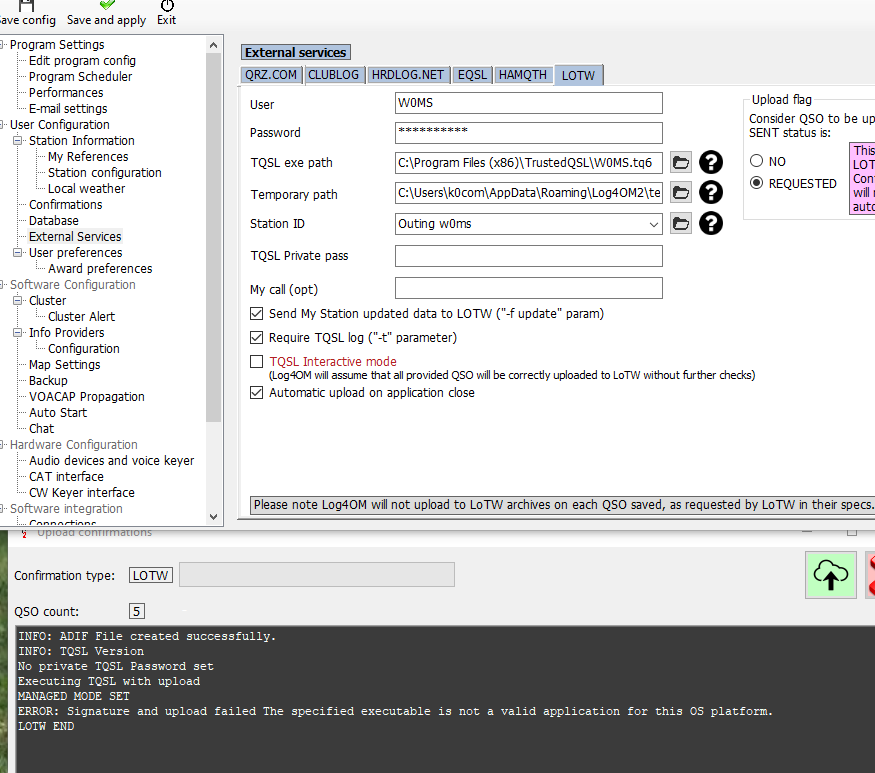875x773 pixels.
Task: Click the green cloud upload button
Action: coord(830,575)
